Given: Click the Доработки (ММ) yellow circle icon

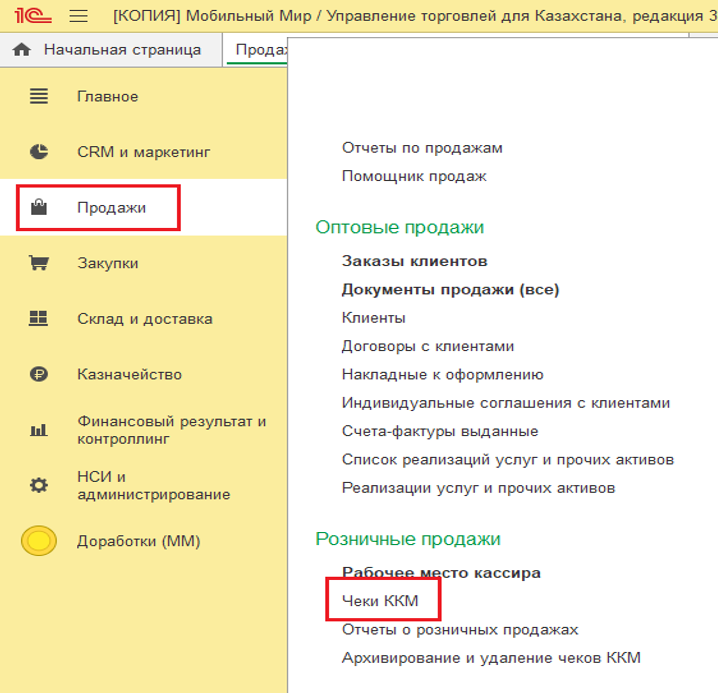Looking at the screenshot, I should pyautogui.click(x=39, y=541).
